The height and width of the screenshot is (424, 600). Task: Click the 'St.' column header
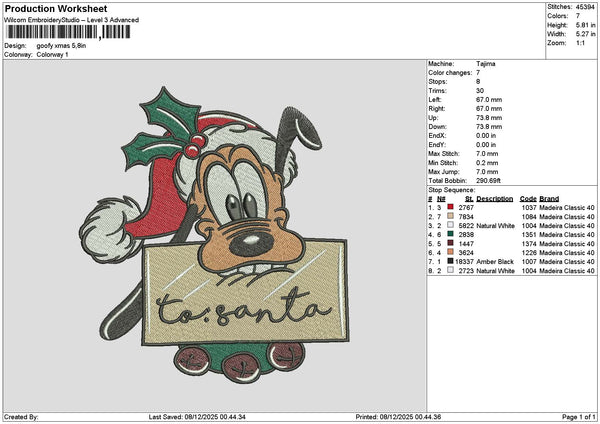pos(470,199)
